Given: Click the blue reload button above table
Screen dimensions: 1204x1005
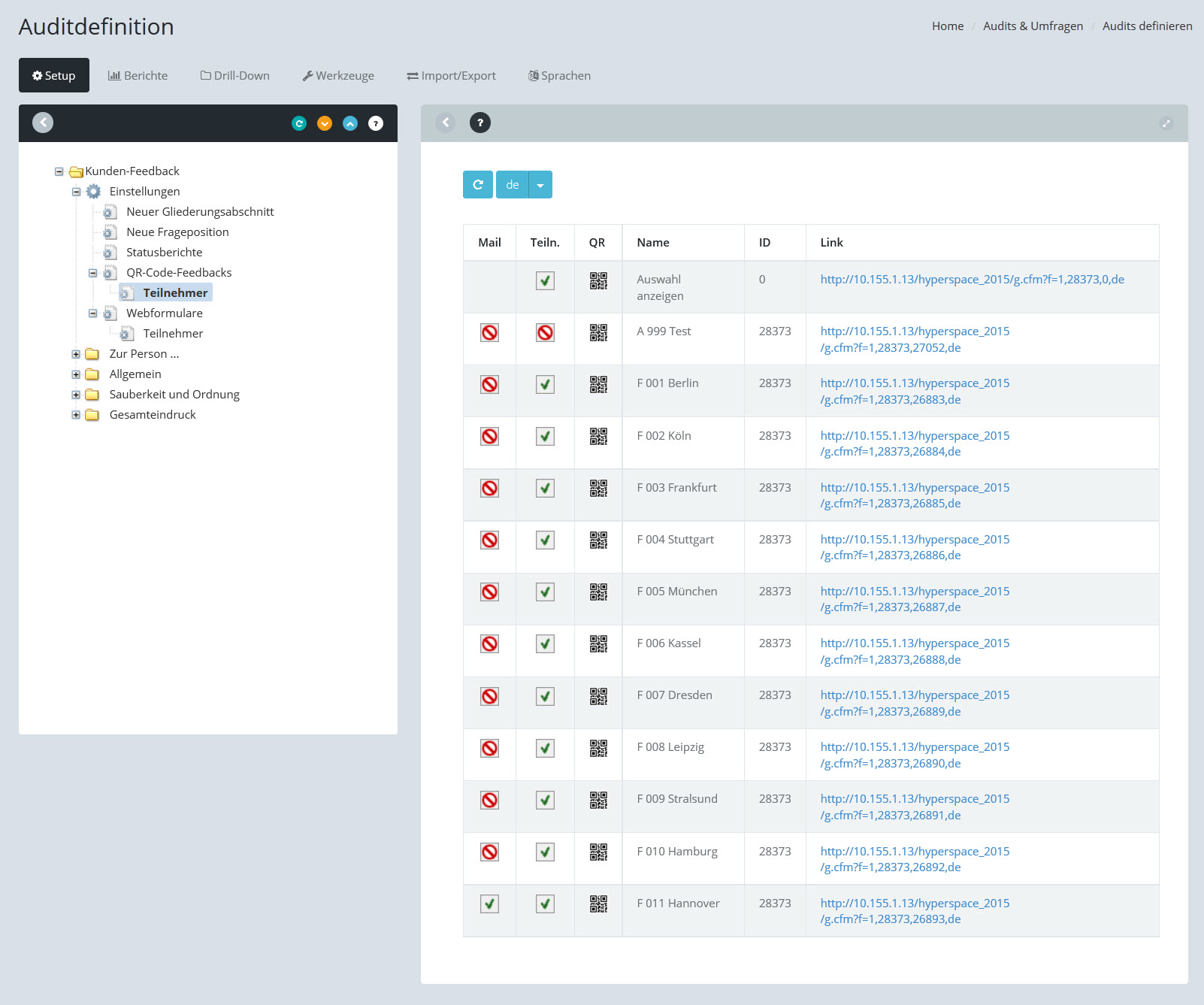Looking at the screenshot, I should pyautogui.click(x=478, y=185).
